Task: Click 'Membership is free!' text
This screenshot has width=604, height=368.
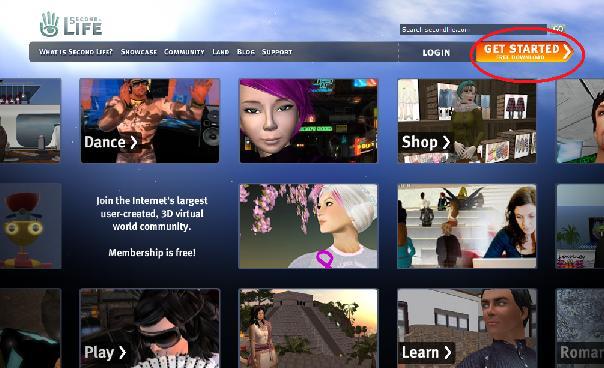Action: coord(152,253)
